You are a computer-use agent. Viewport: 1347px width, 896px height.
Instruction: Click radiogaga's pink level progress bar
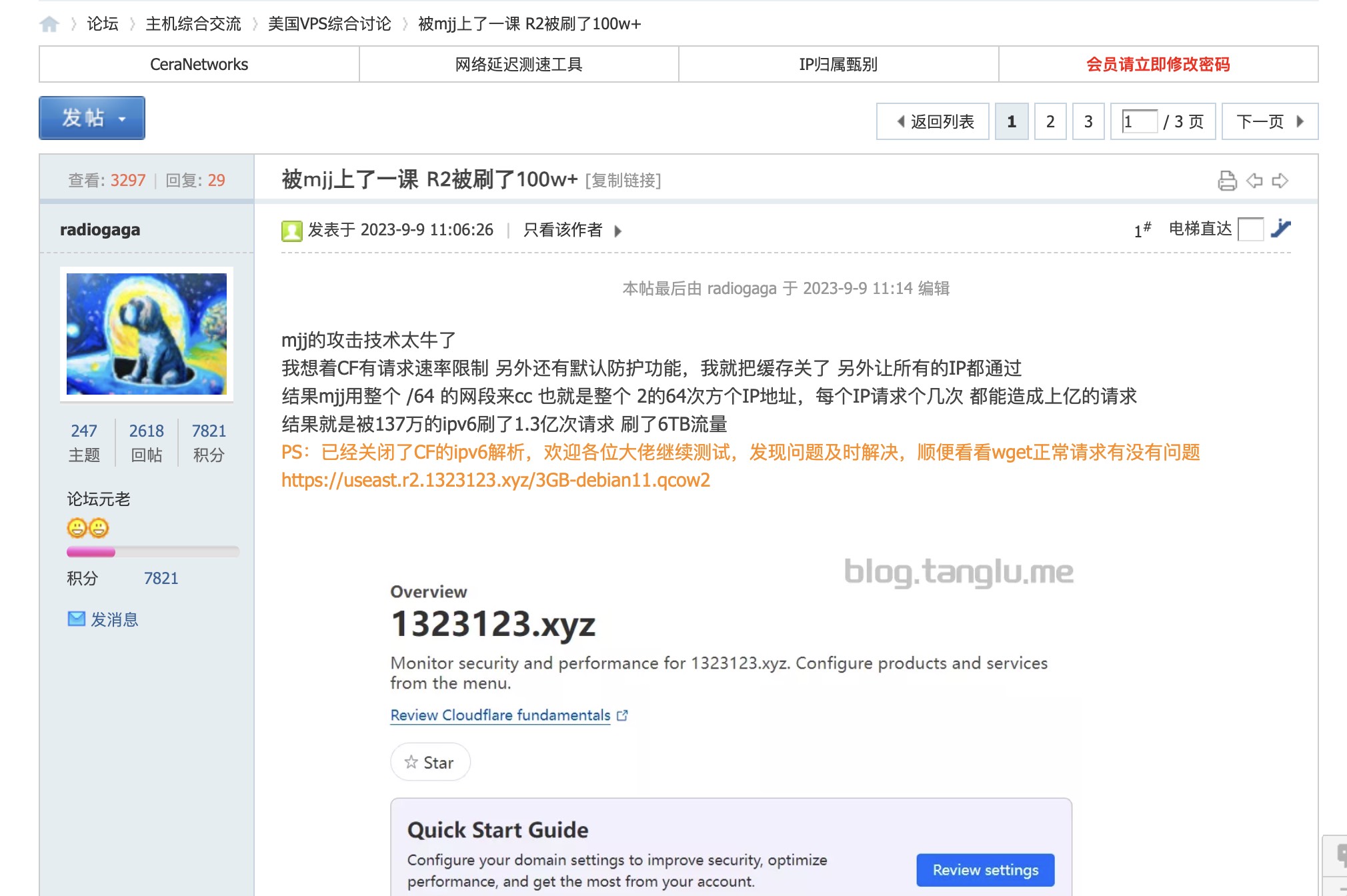[x=91, y=552]
